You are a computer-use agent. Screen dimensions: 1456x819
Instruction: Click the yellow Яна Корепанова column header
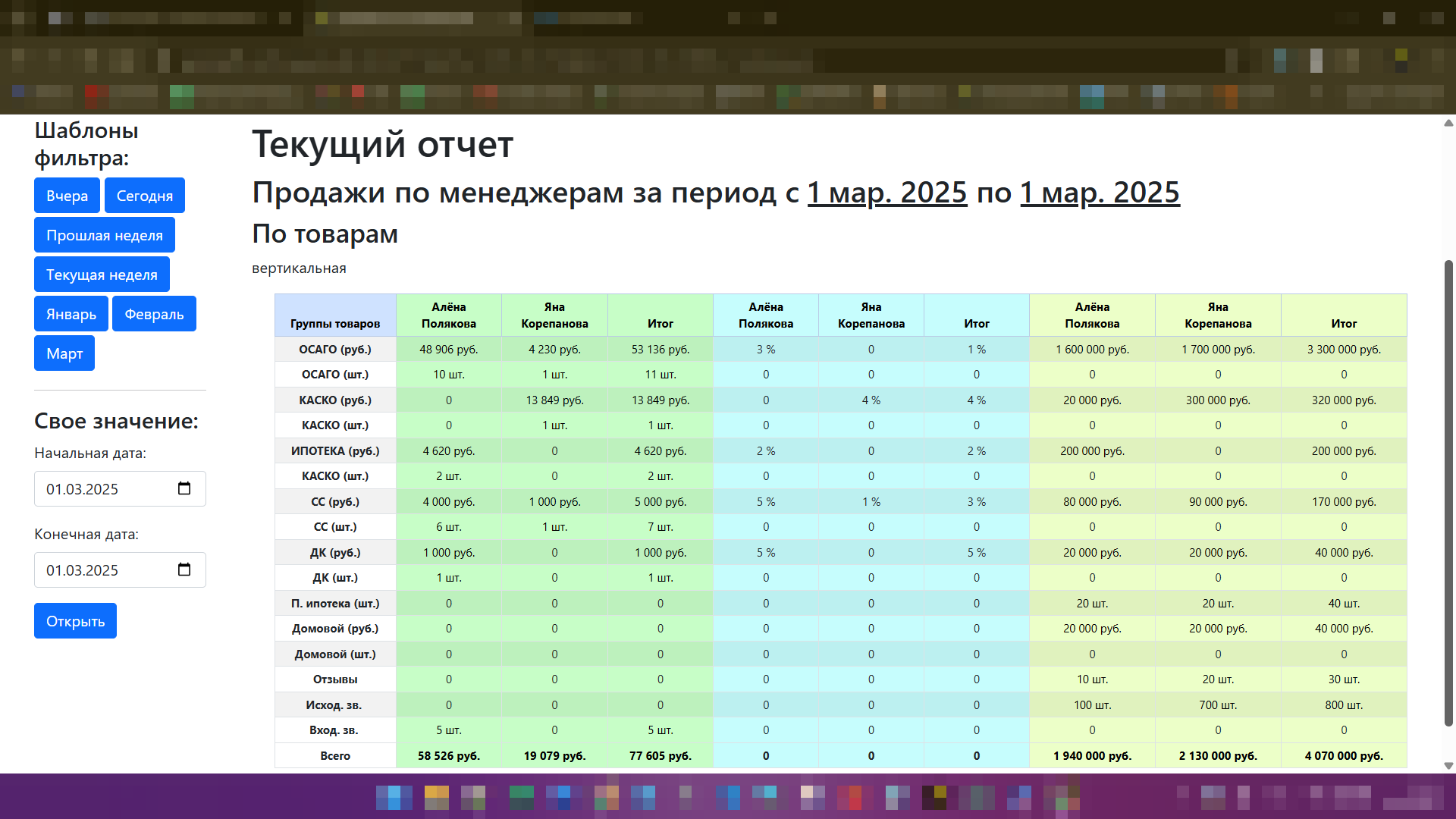[x=1218, y=315]
